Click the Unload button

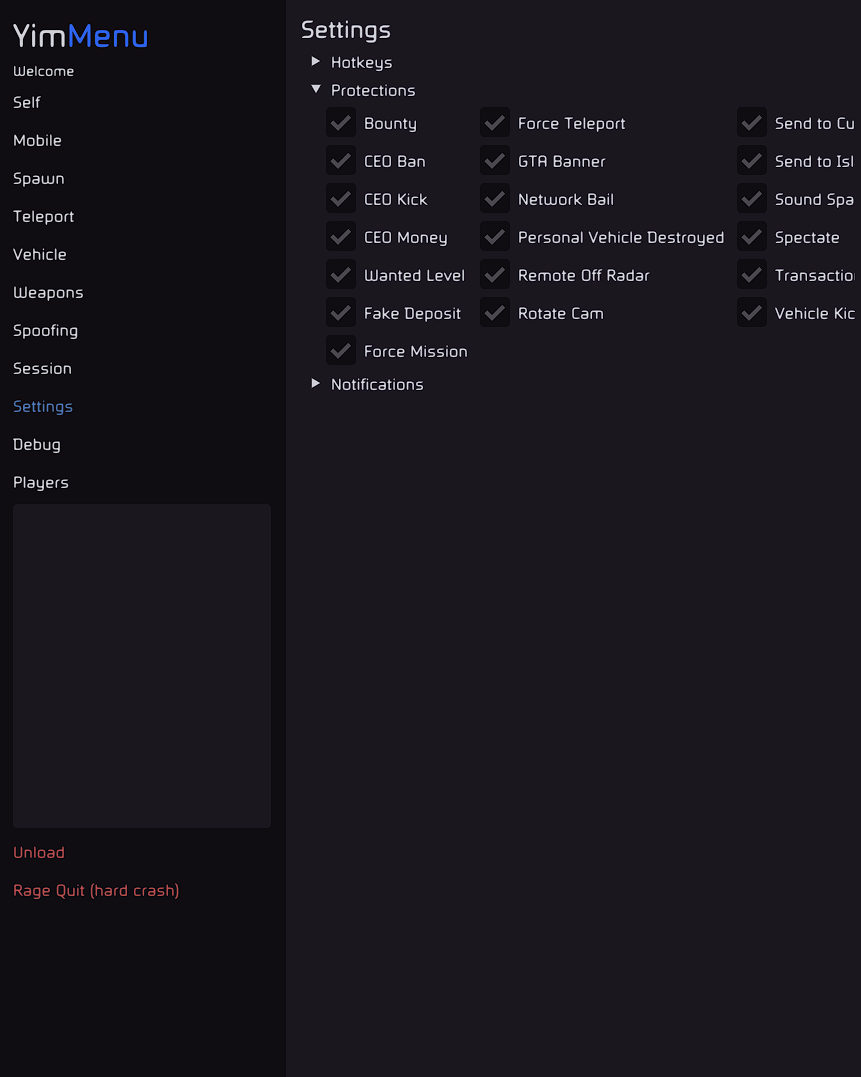(x=38, y=852)
